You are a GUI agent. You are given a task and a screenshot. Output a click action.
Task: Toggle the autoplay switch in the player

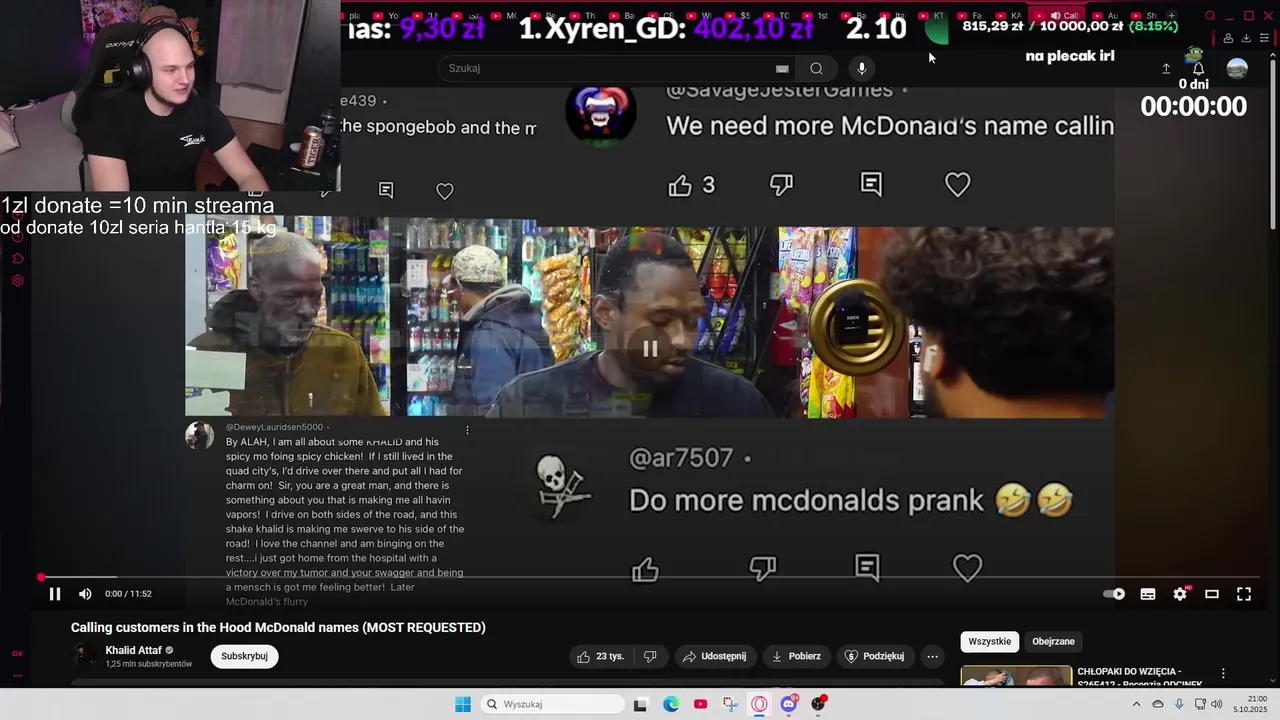coord(1114,594)
